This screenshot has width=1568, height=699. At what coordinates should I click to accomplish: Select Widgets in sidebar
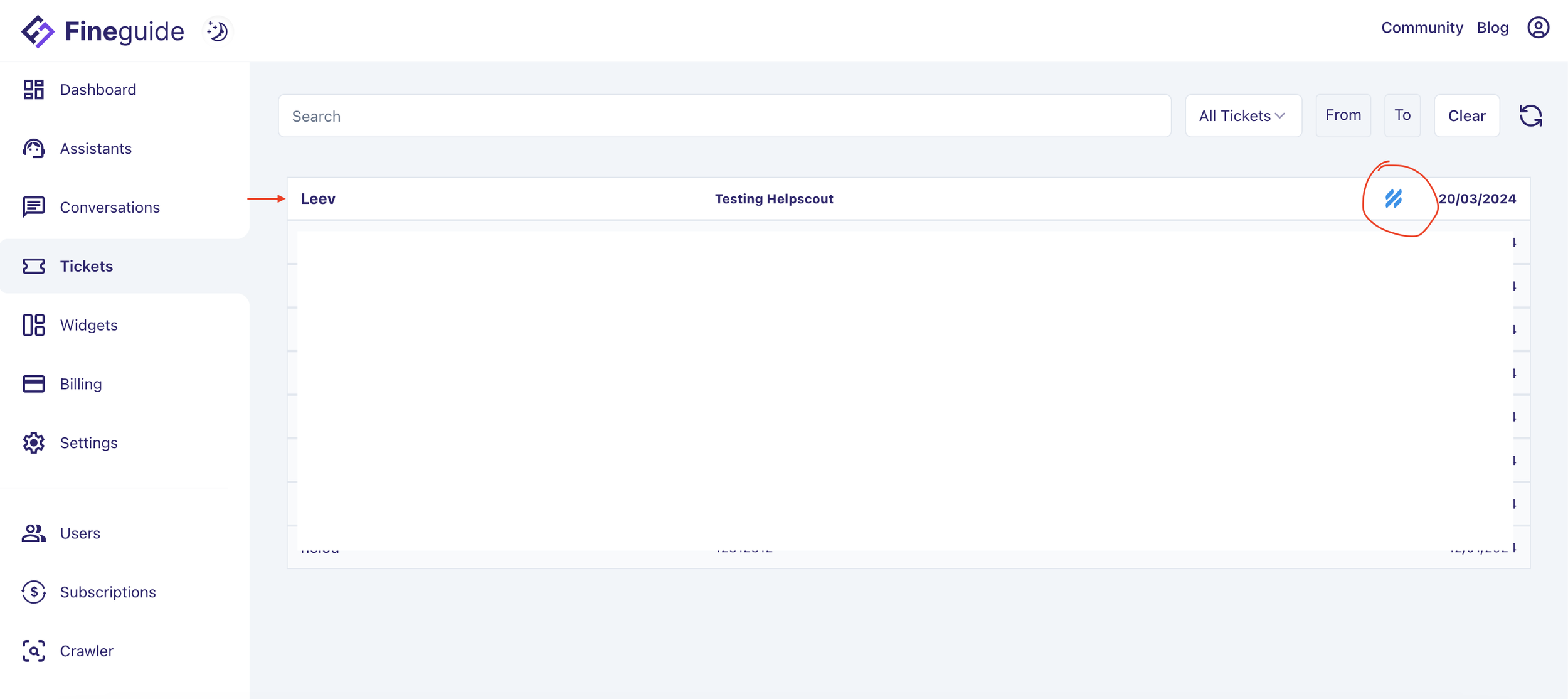tap(88, 325)
